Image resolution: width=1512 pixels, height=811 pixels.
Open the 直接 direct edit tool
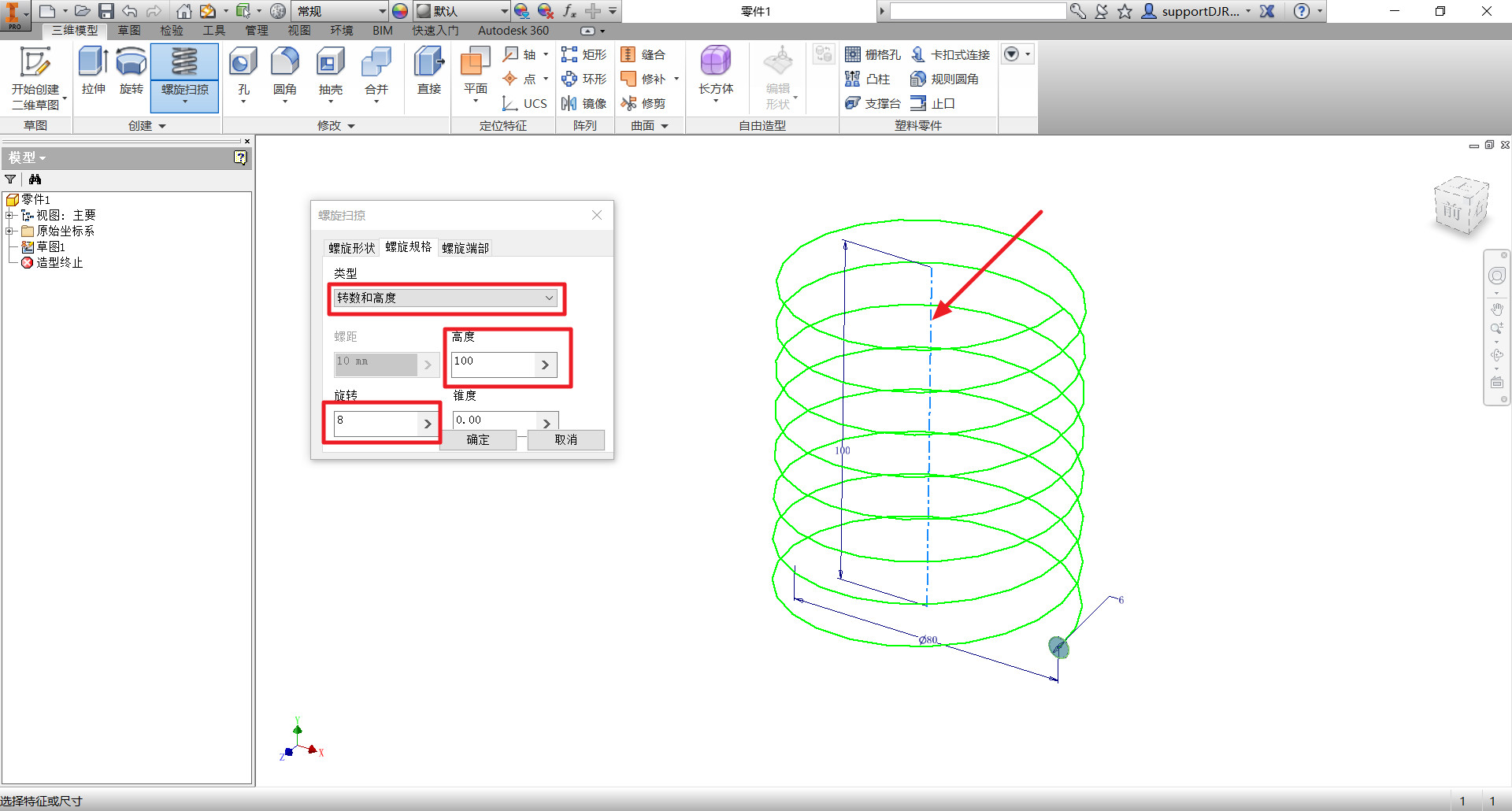[x=429, y=71]
